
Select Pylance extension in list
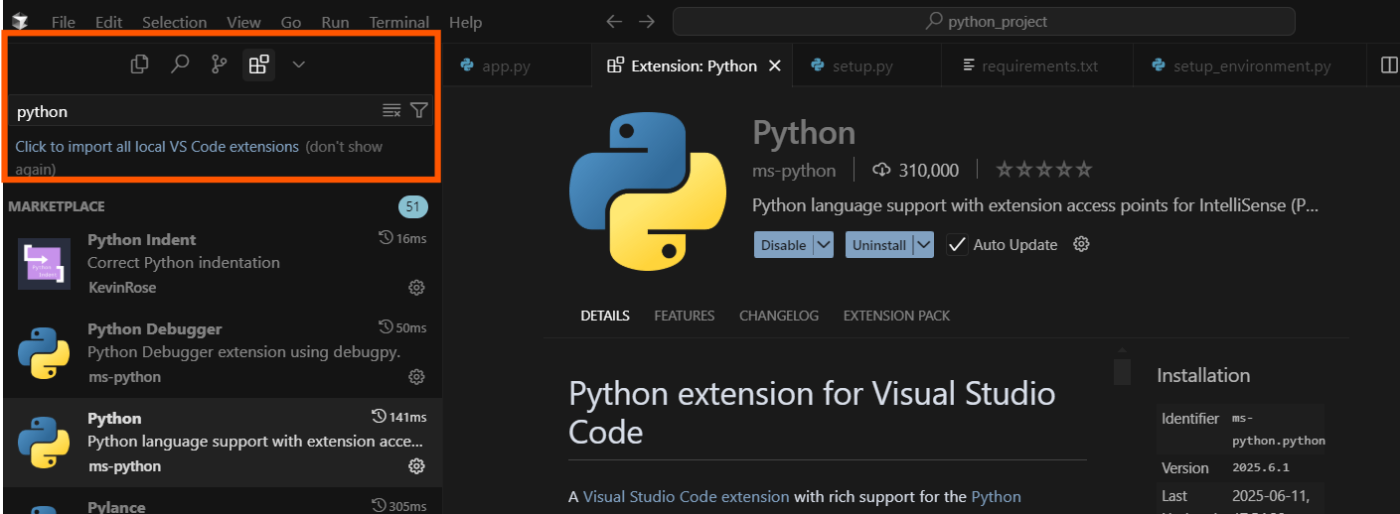tap(222, 502)
